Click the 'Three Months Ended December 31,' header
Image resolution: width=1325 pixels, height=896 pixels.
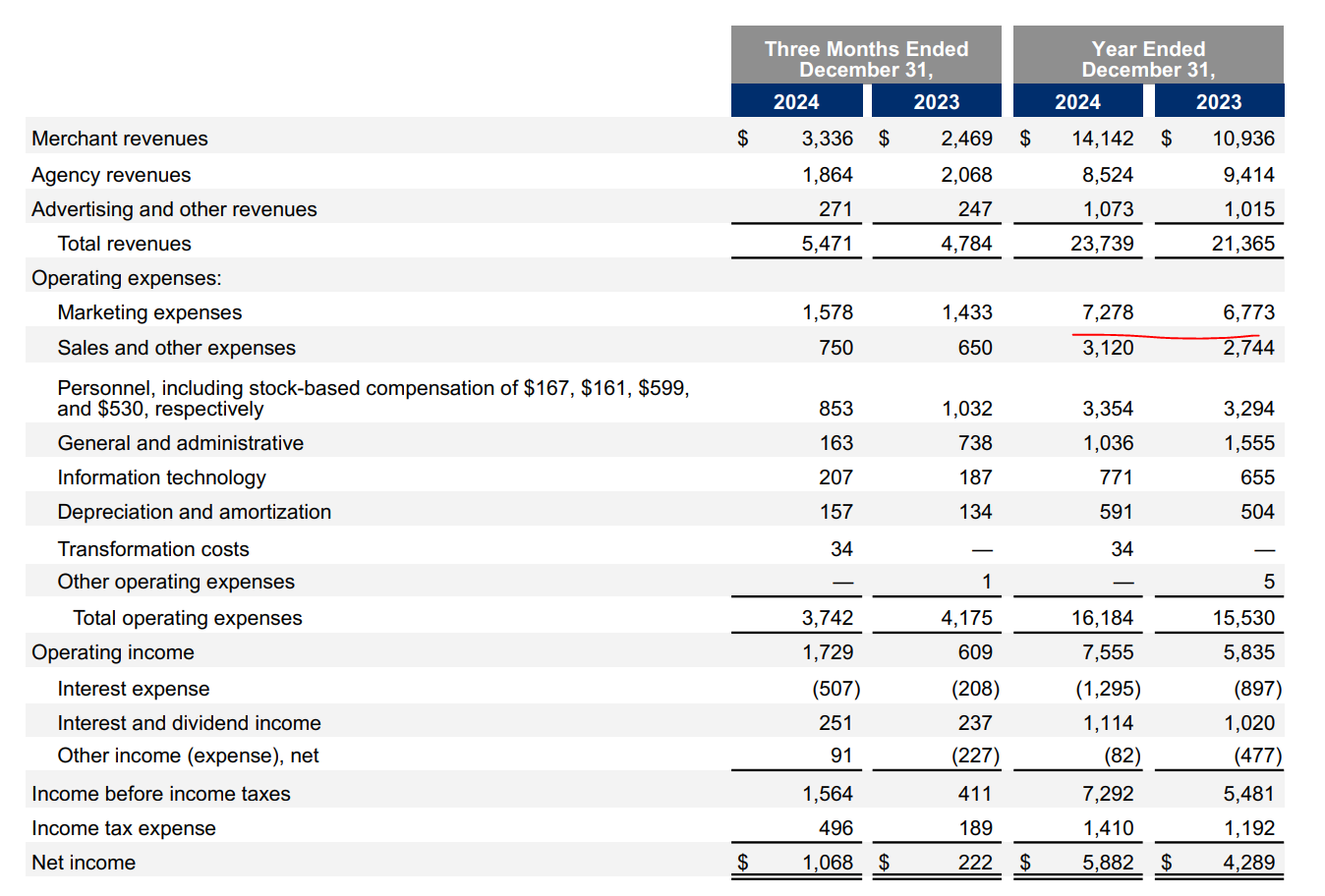tap(866, 59)
